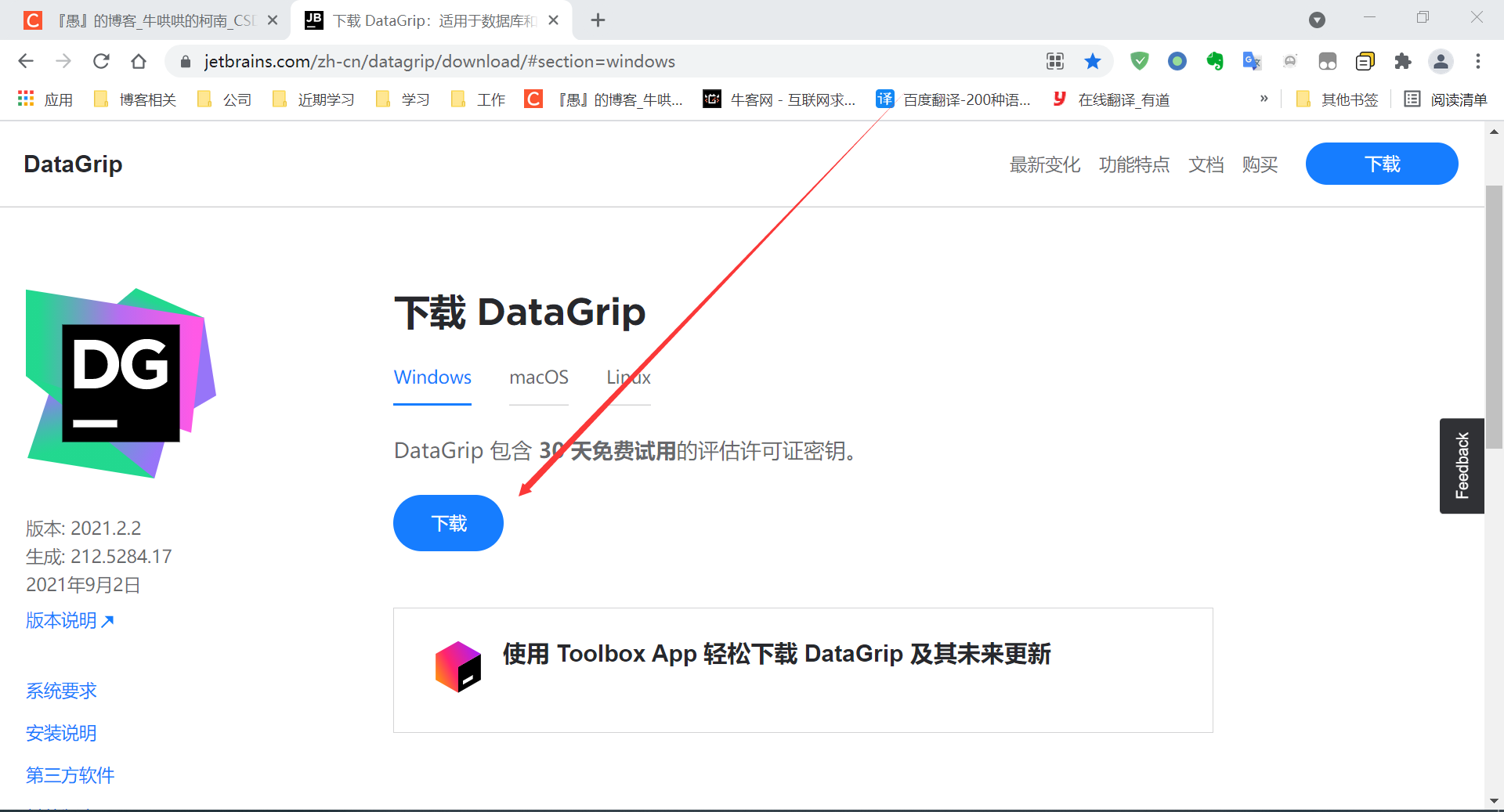
Task: Open the 第三方软件 link
Action: click(x=70, y=775)
